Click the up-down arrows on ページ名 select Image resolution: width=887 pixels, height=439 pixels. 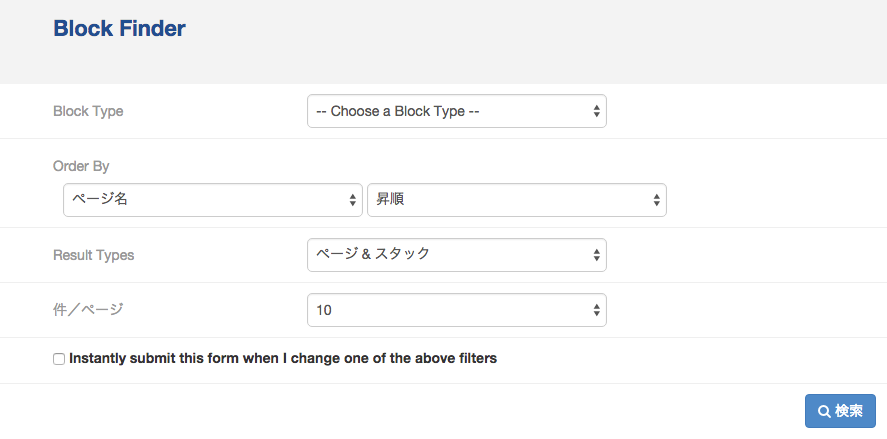coord(352,200)
